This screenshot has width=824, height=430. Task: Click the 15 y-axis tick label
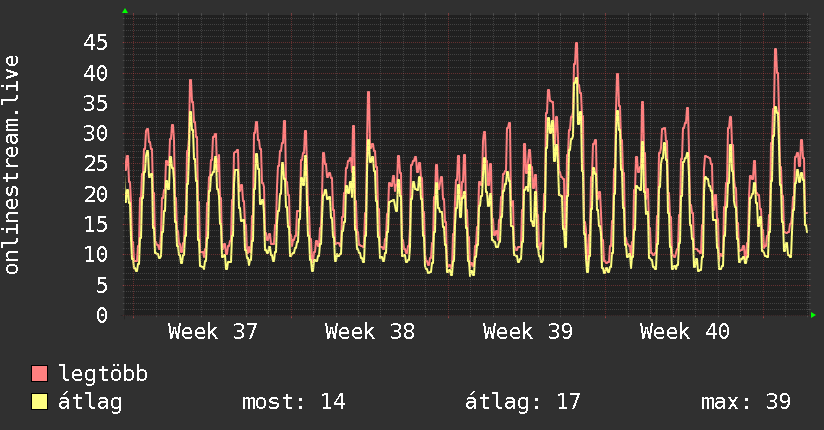click(96, 224)
